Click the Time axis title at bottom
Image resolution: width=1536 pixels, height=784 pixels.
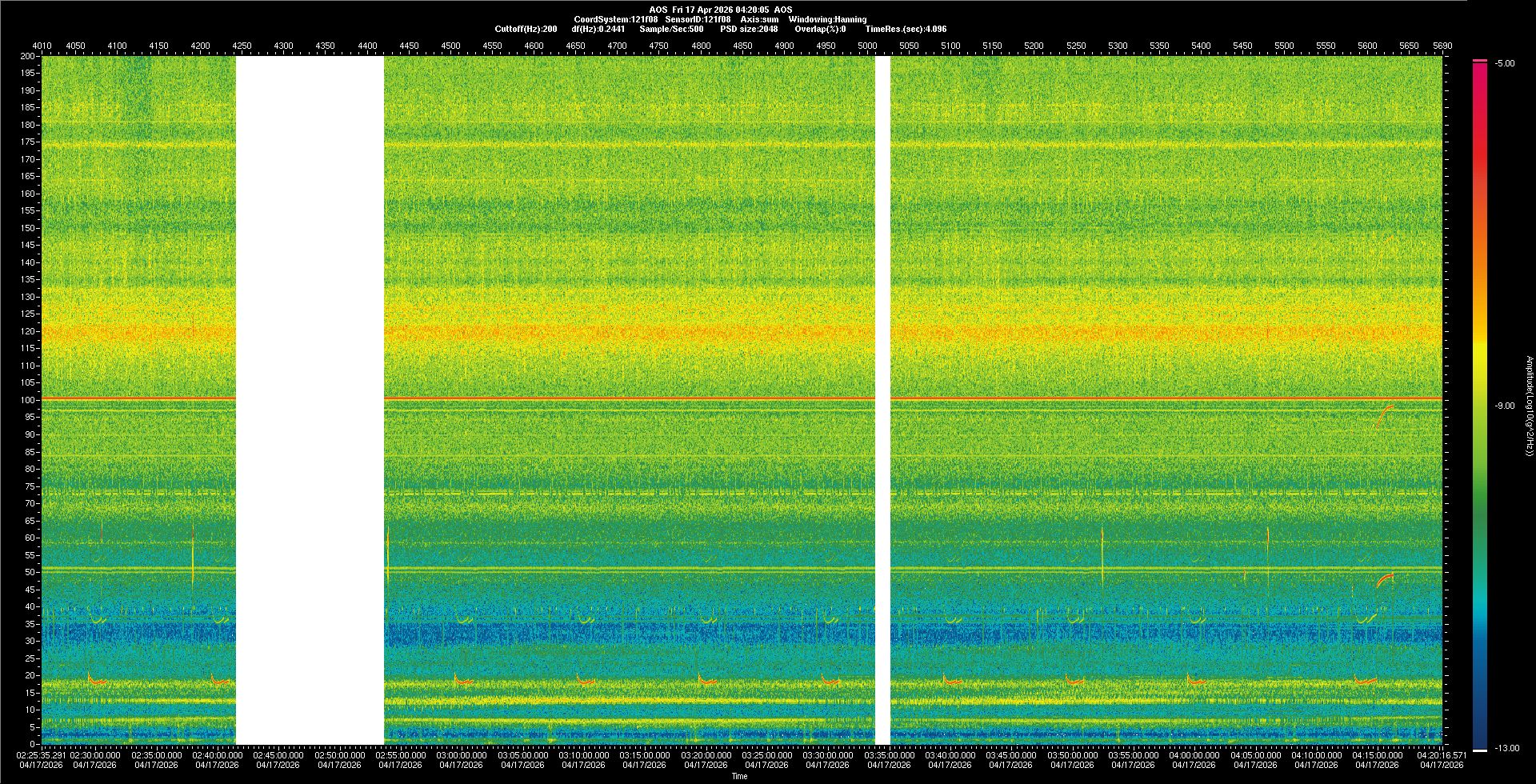click(x=739, y=776)
